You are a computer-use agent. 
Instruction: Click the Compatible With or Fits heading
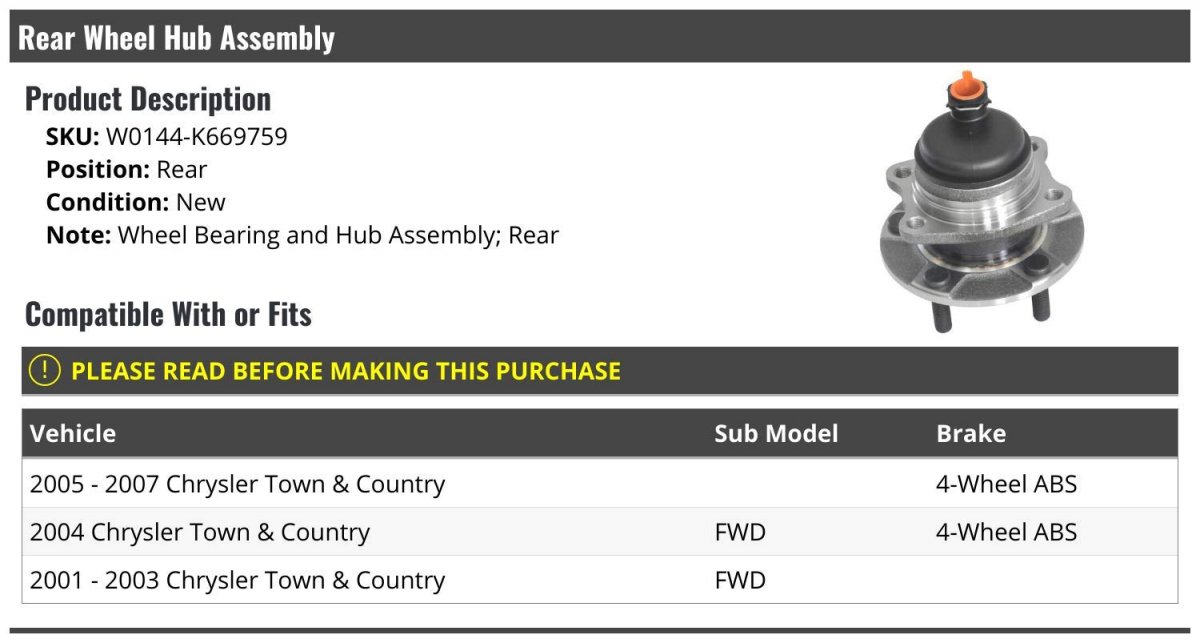[x=168, y=314]
